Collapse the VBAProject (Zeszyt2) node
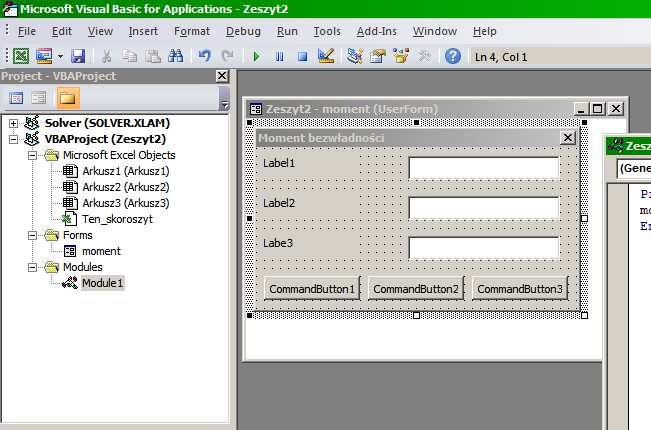651x430 pixels. coord(13,139)
